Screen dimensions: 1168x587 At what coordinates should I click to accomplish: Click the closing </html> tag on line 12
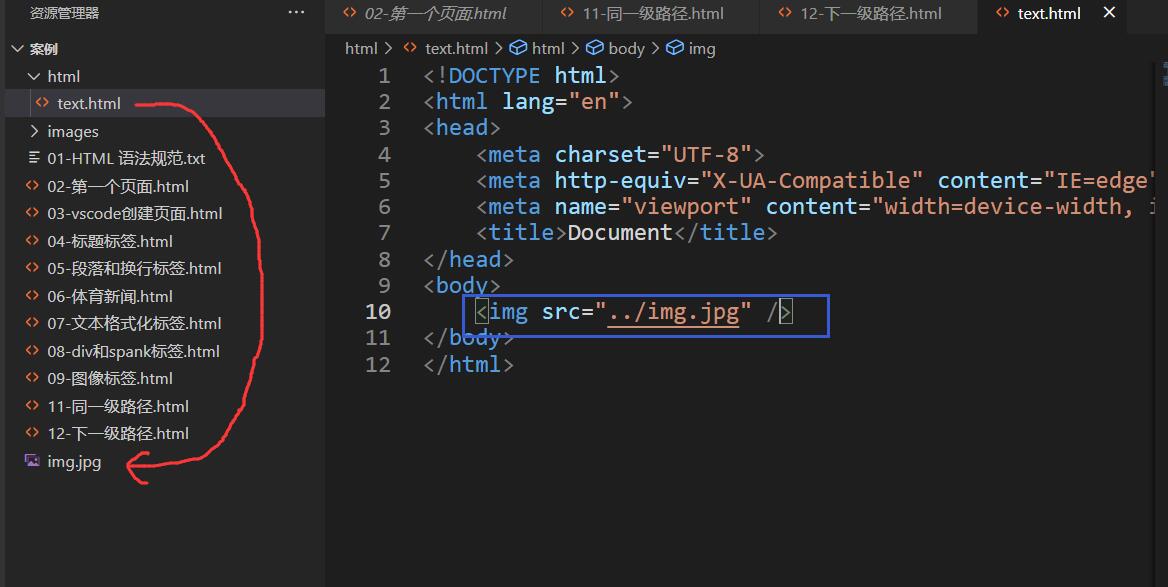(469, 365)
